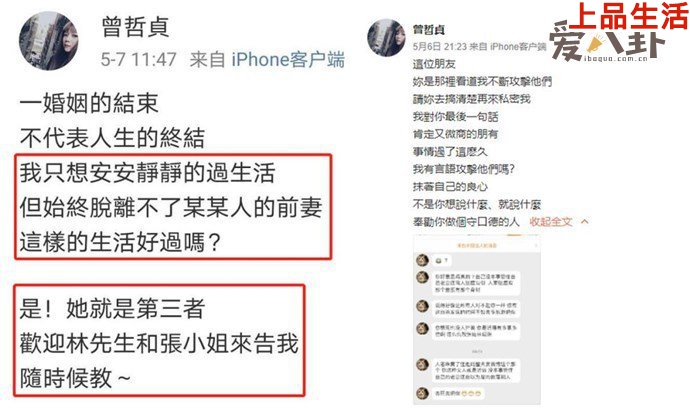Click the 5月6日 21:23 timestamp
Screen dimensions: 690x414
point(440,46)
